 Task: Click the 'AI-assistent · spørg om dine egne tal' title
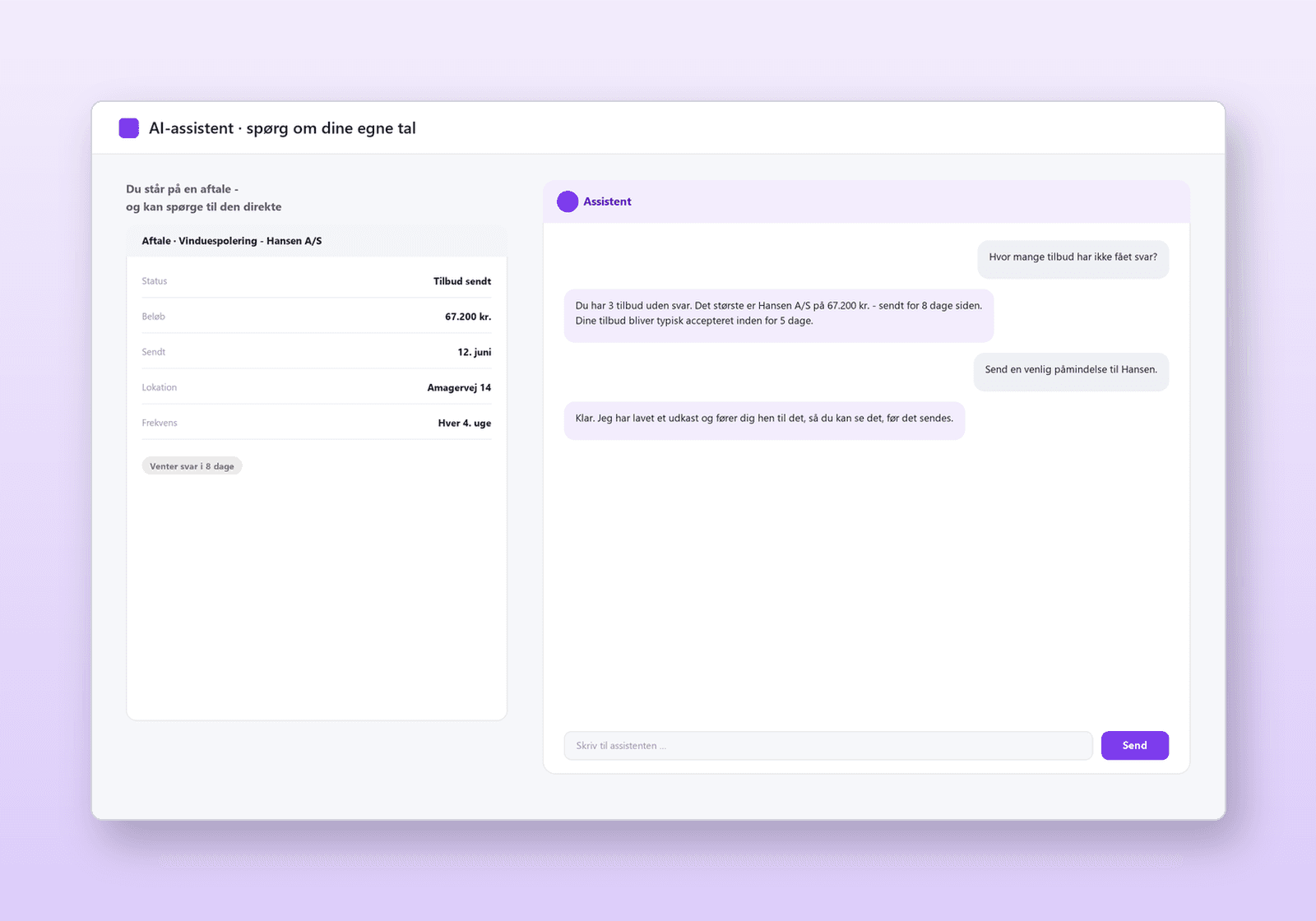tap(282, 128)
